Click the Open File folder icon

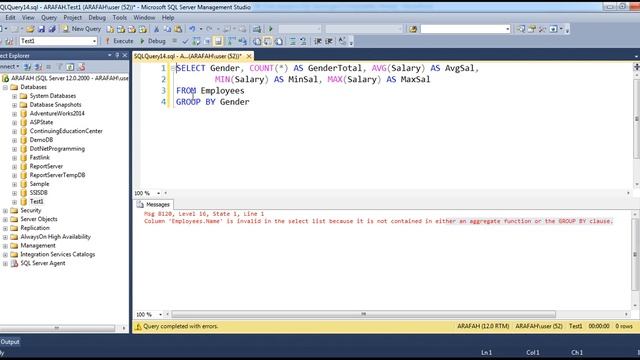point(30,29)
